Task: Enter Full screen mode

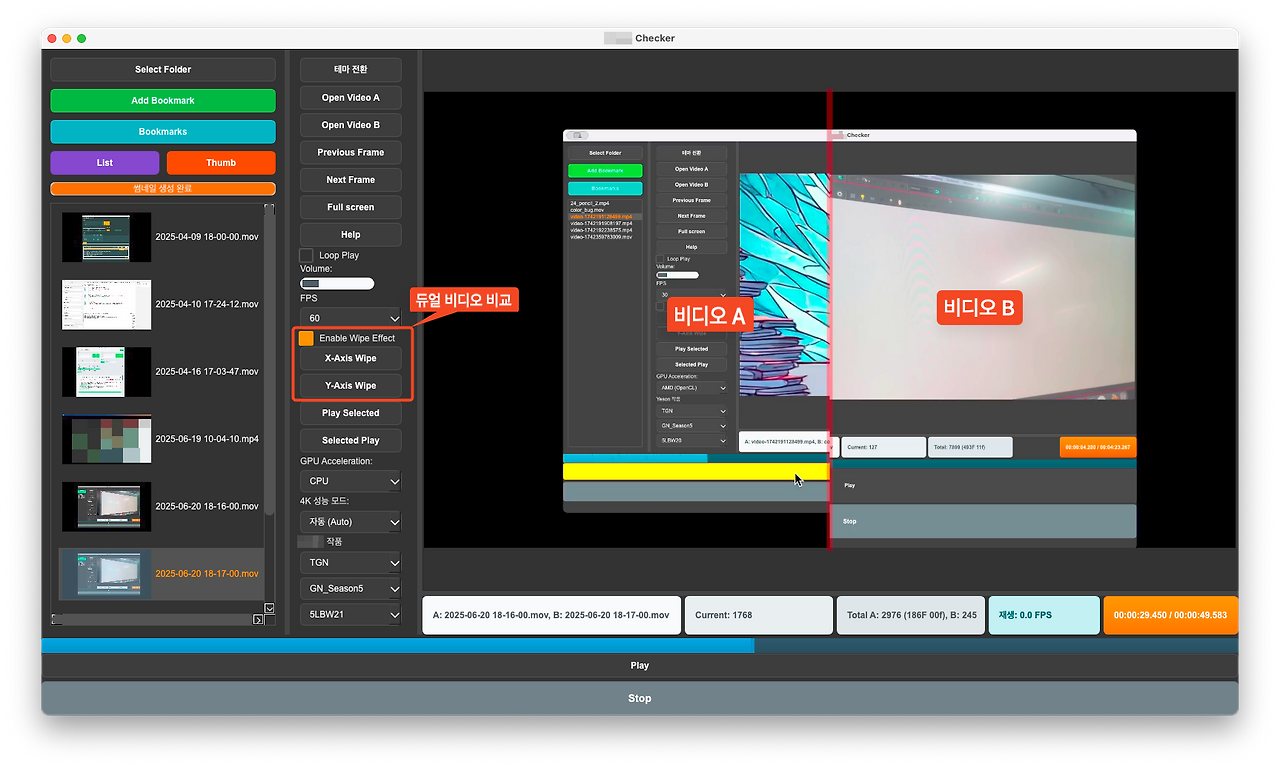Action: [350, 208]
